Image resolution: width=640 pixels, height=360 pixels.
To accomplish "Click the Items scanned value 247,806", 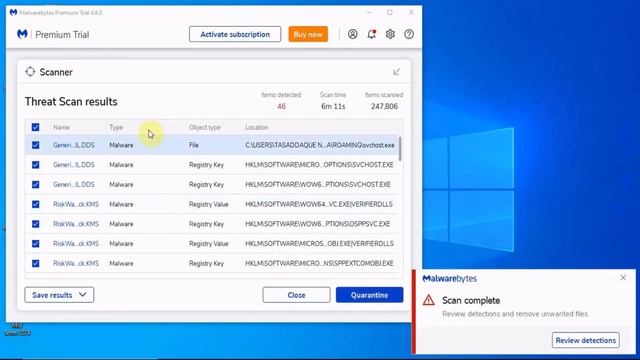I will point(384,107).
